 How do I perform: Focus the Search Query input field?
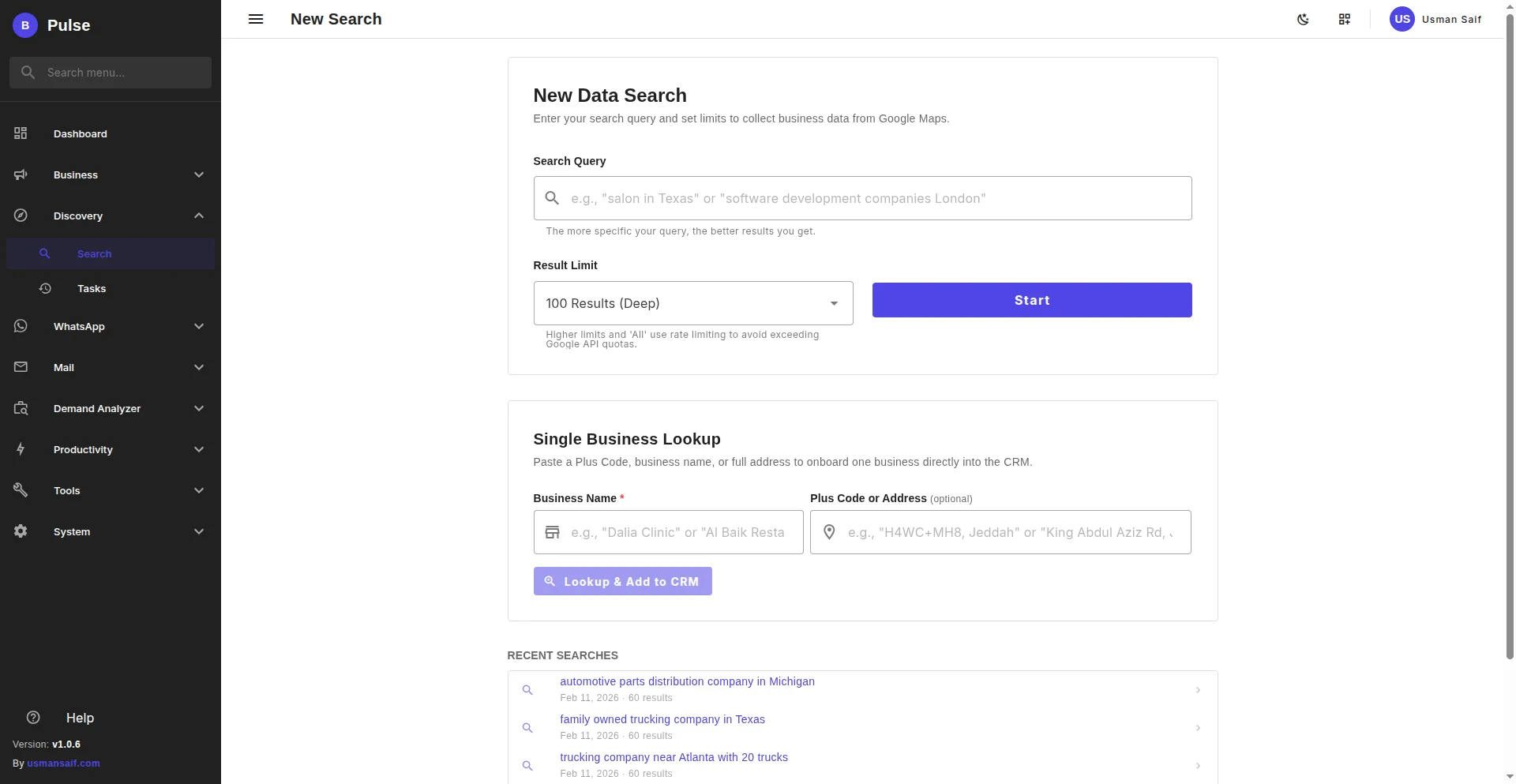click(x=862, y=198)
